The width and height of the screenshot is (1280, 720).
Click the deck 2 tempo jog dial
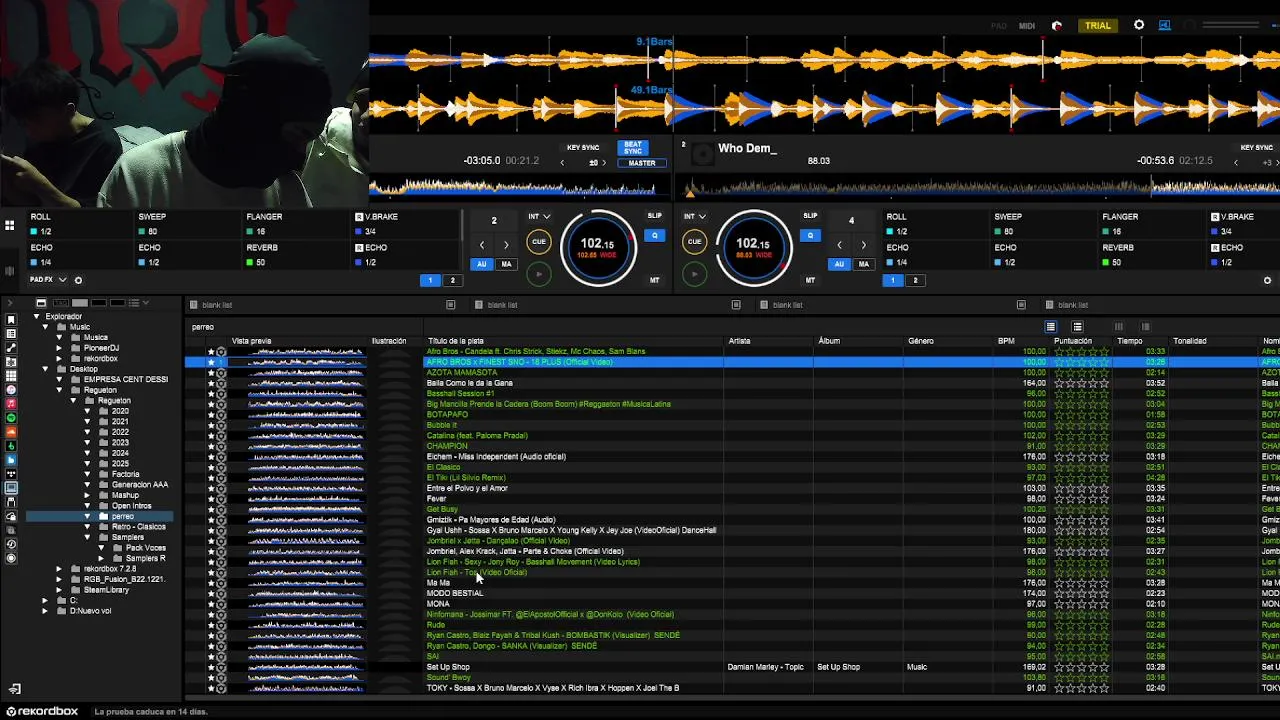pyautogui.click(x=754, y=247)
